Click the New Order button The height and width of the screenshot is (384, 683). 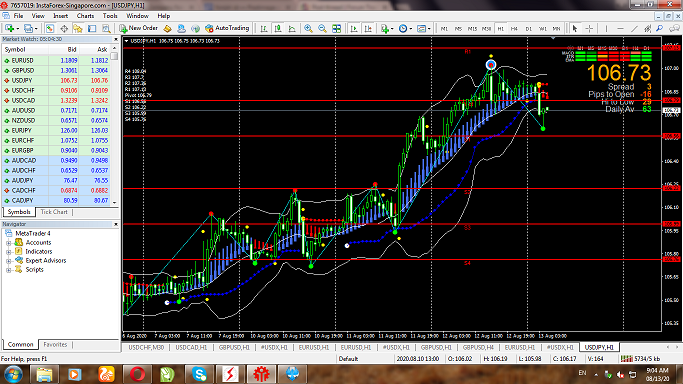(x=139, y=28)
